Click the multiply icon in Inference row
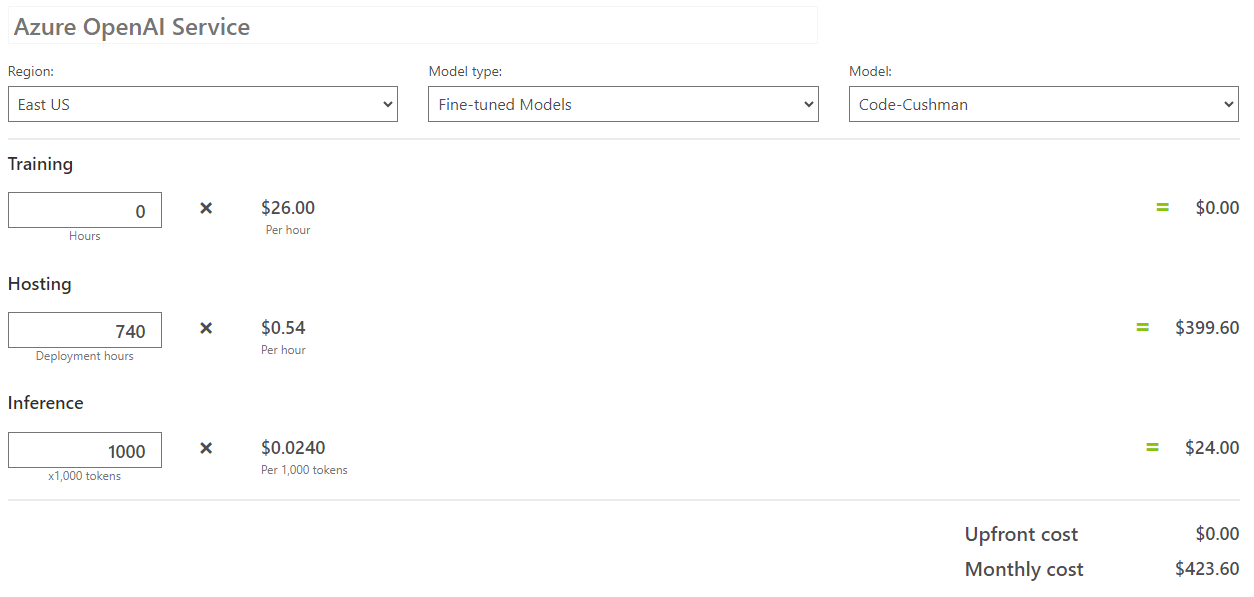 [206, 448]
